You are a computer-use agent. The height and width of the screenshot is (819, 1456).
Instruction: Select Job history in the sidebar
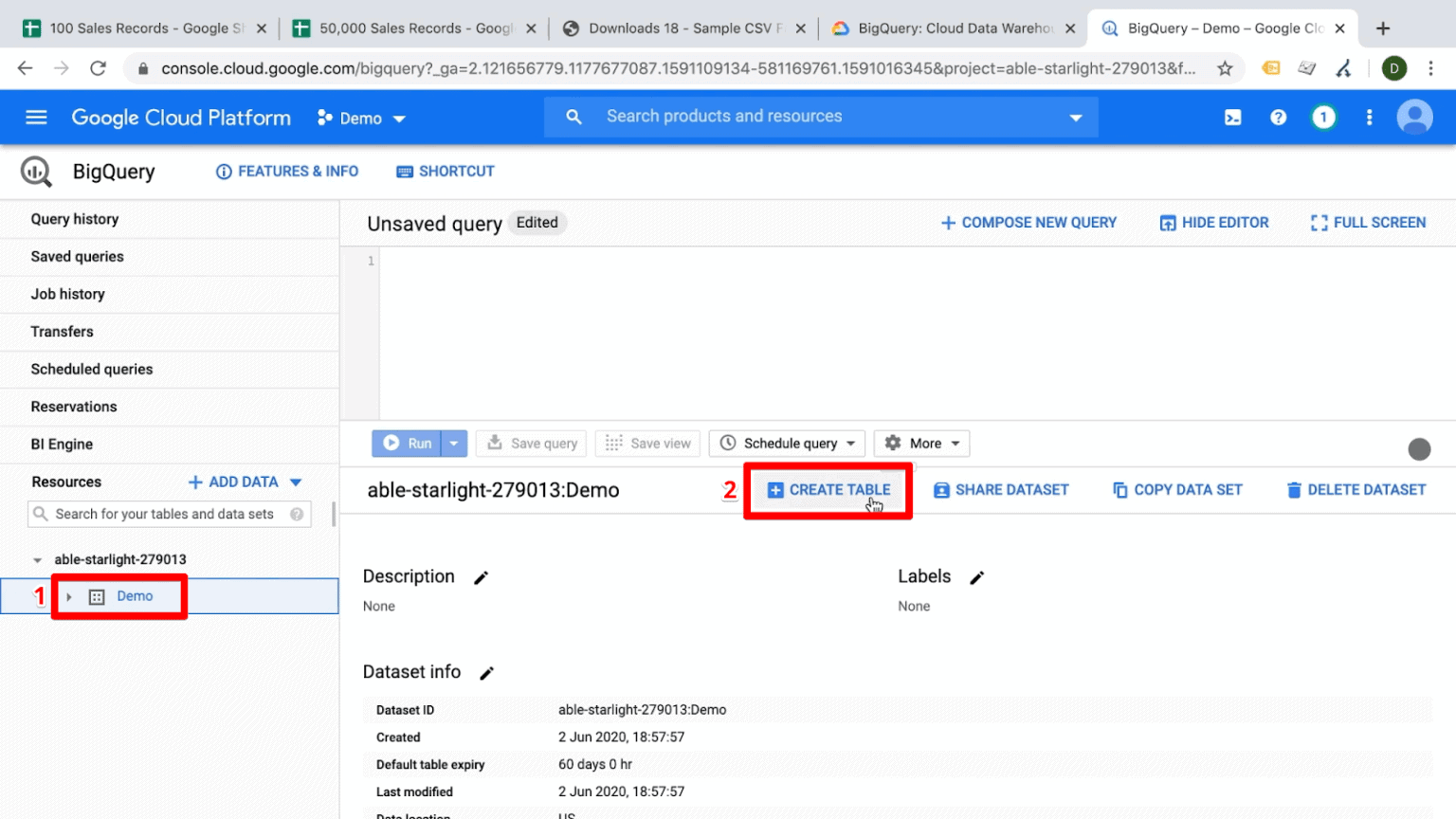(67, 294)
